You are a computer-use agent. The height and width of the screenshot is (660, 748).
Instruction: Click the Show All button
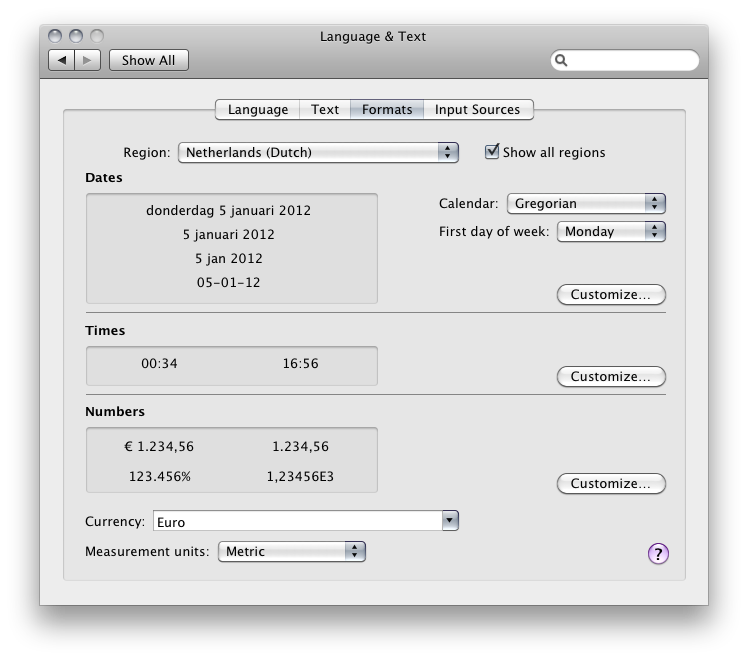(x=148, y=60)
